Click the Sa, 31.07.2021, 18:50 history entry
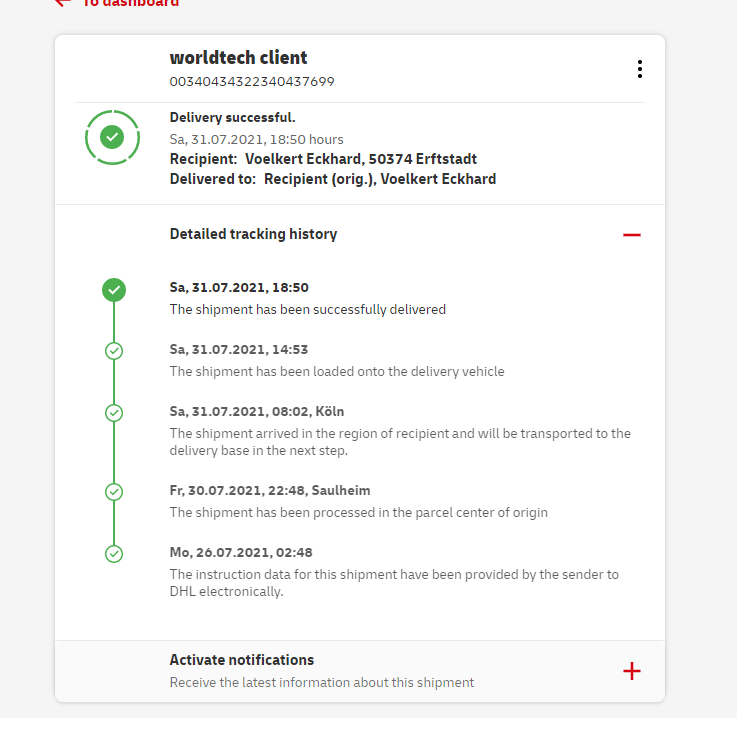737x730 pixels. pos(239,288)
